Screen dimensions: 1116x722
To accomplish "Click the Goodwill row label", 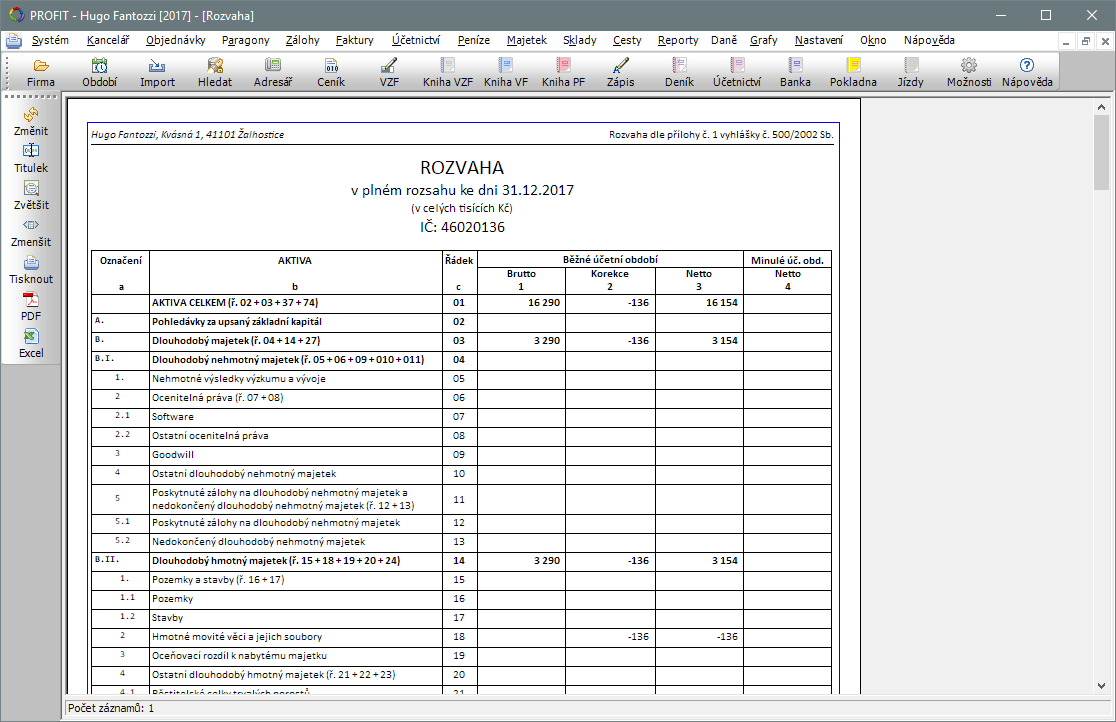I will tap(173, 454).
